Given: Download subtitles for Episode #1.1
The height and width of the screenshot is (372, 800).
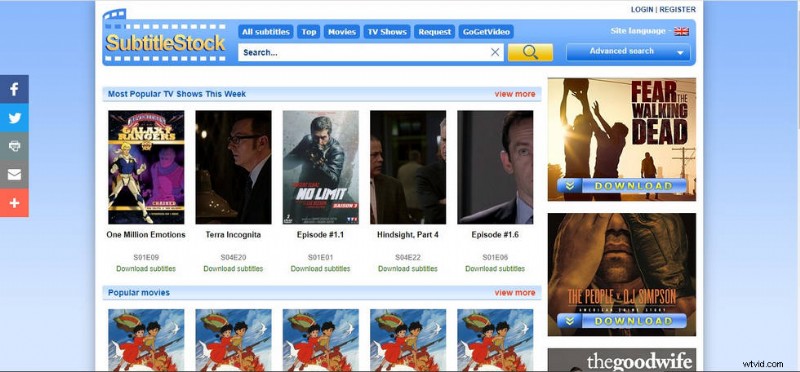Looking at the screenshot, I should point(320,268).
